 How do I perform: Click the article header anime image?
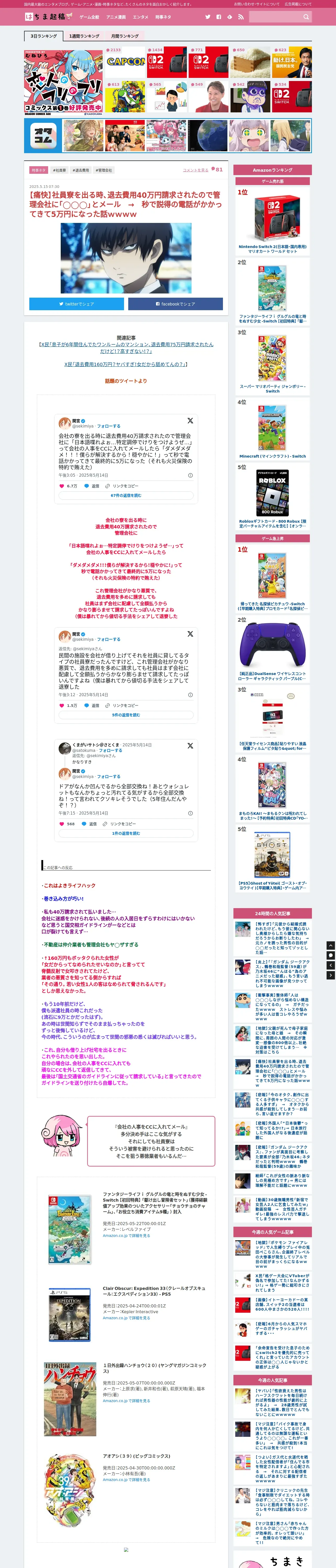click(126, 258)
